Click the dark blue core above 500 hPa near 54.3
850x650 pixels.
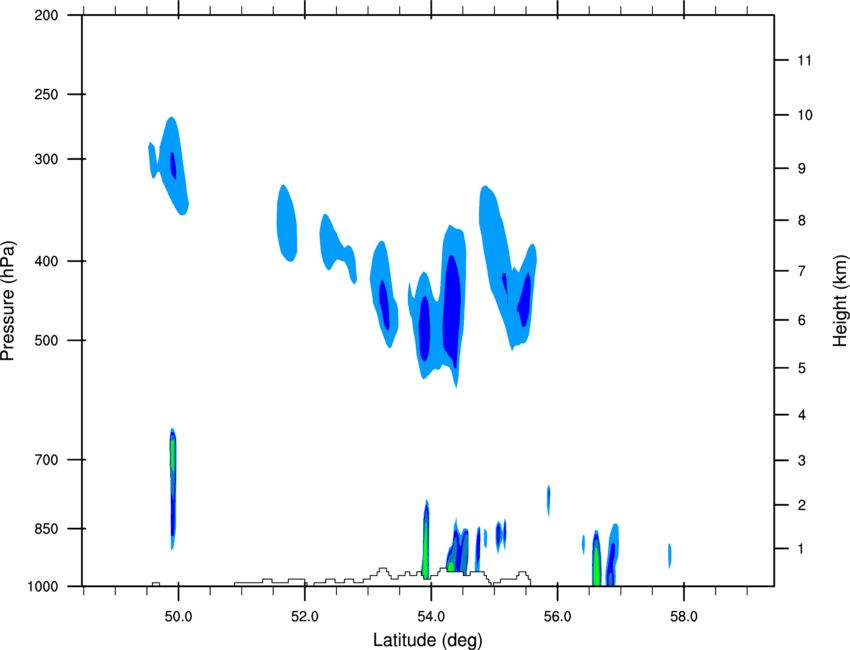(x=452, y=309)
